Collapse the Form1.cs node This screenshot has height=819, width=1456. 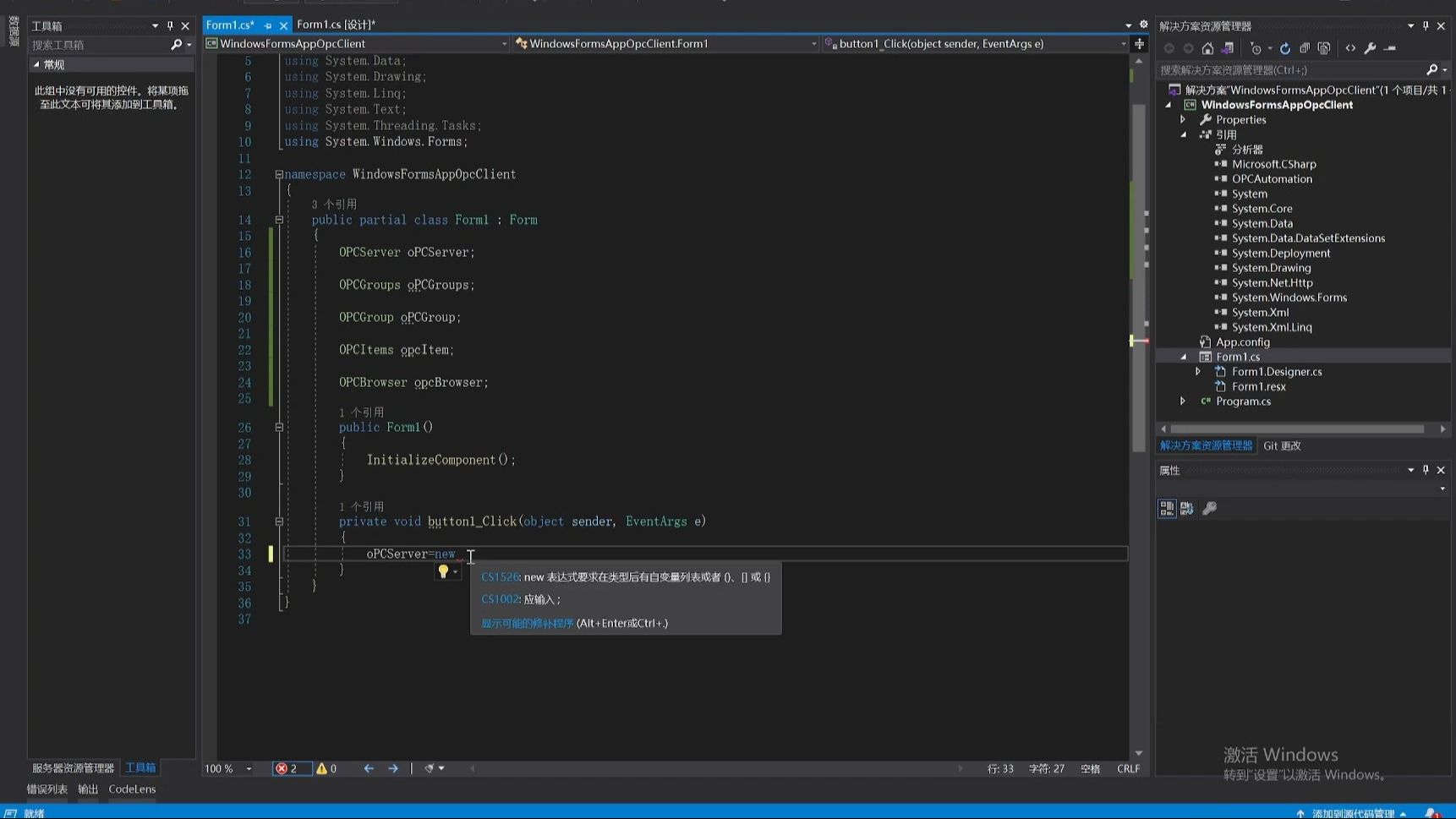1183,357
